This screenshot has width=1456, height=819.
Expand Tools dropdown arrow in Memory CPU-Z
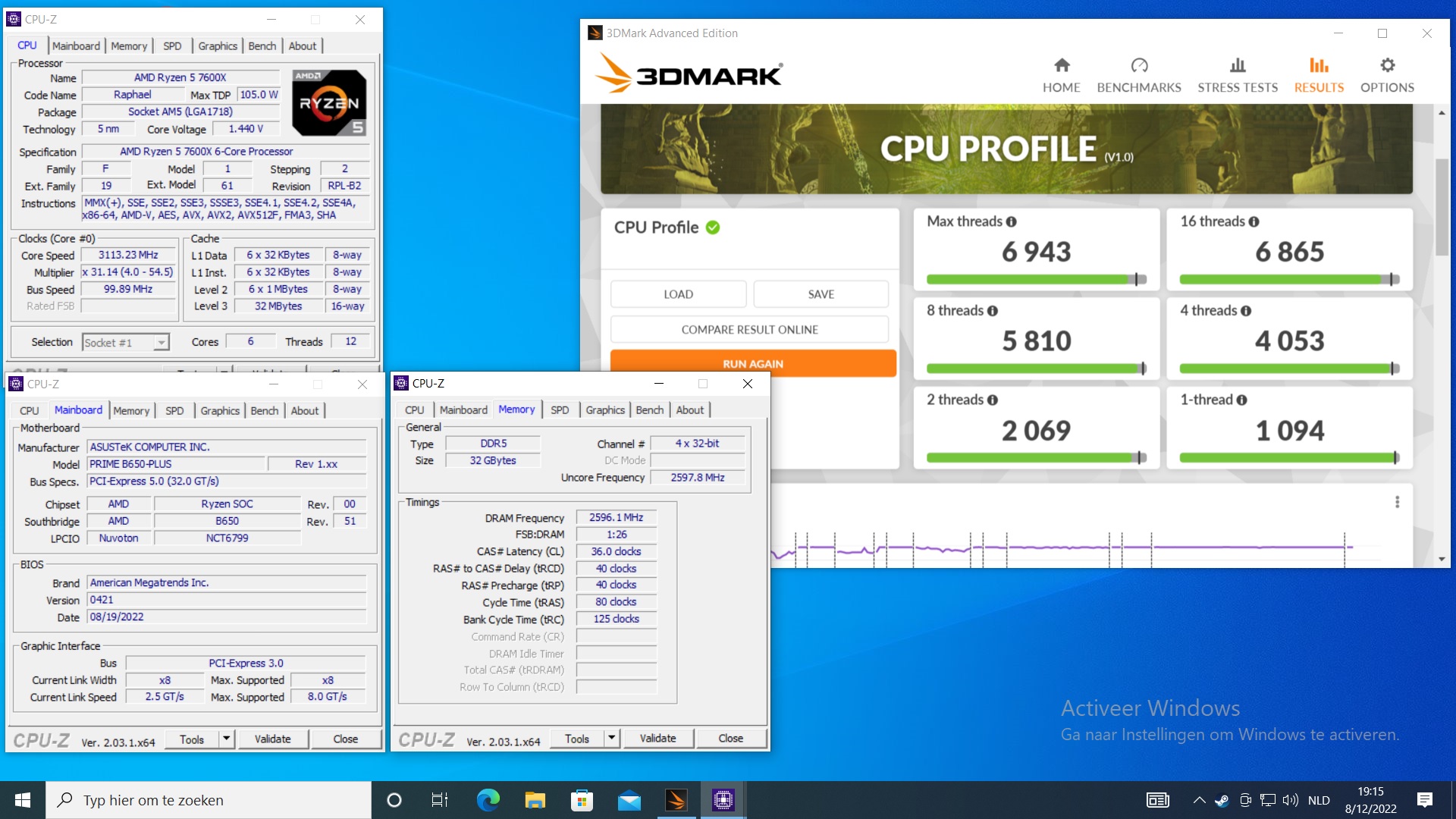pos(611,738)
